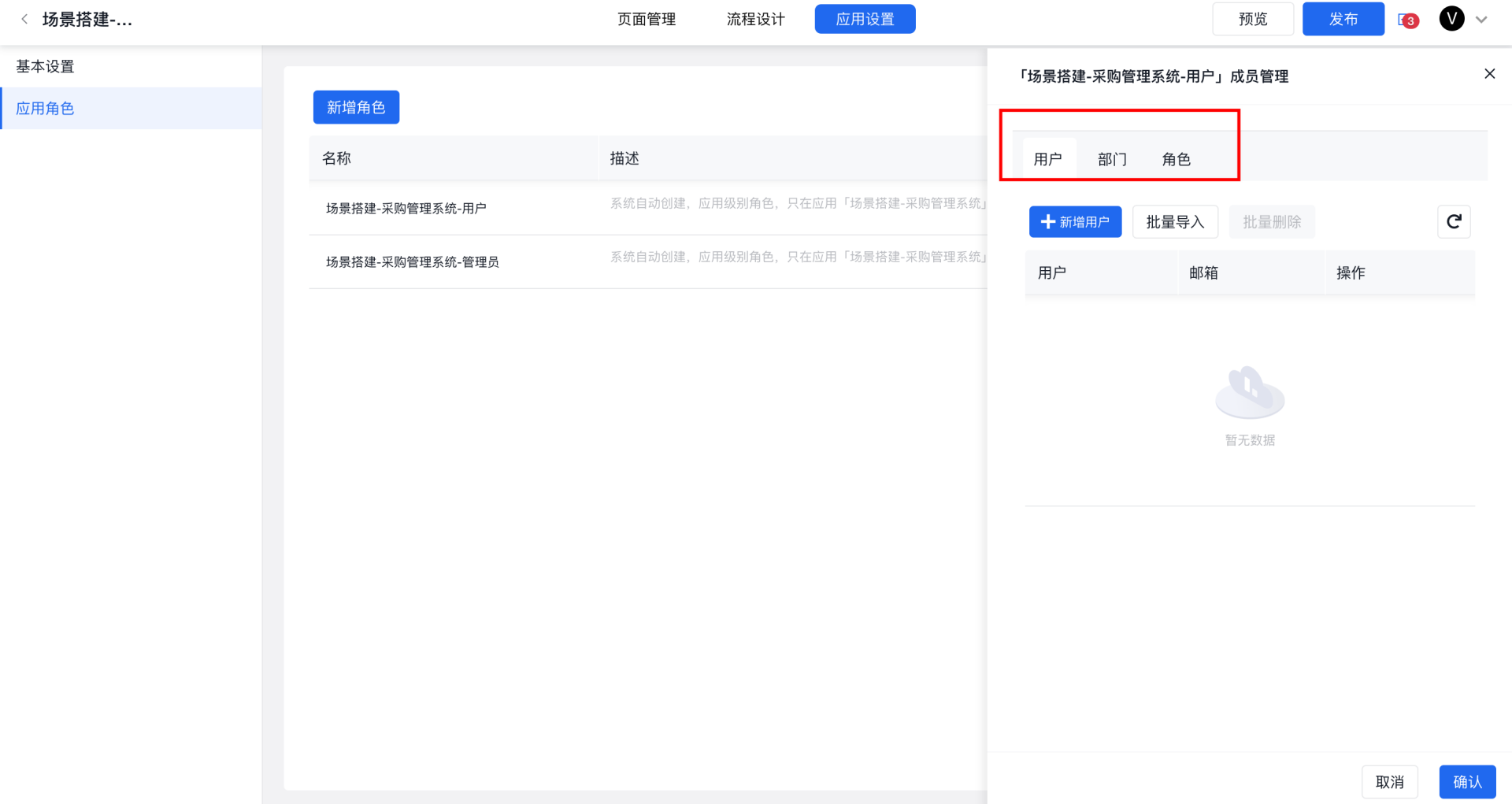
Task: Close the 成员管理 panel
Action: (1489, 74)
